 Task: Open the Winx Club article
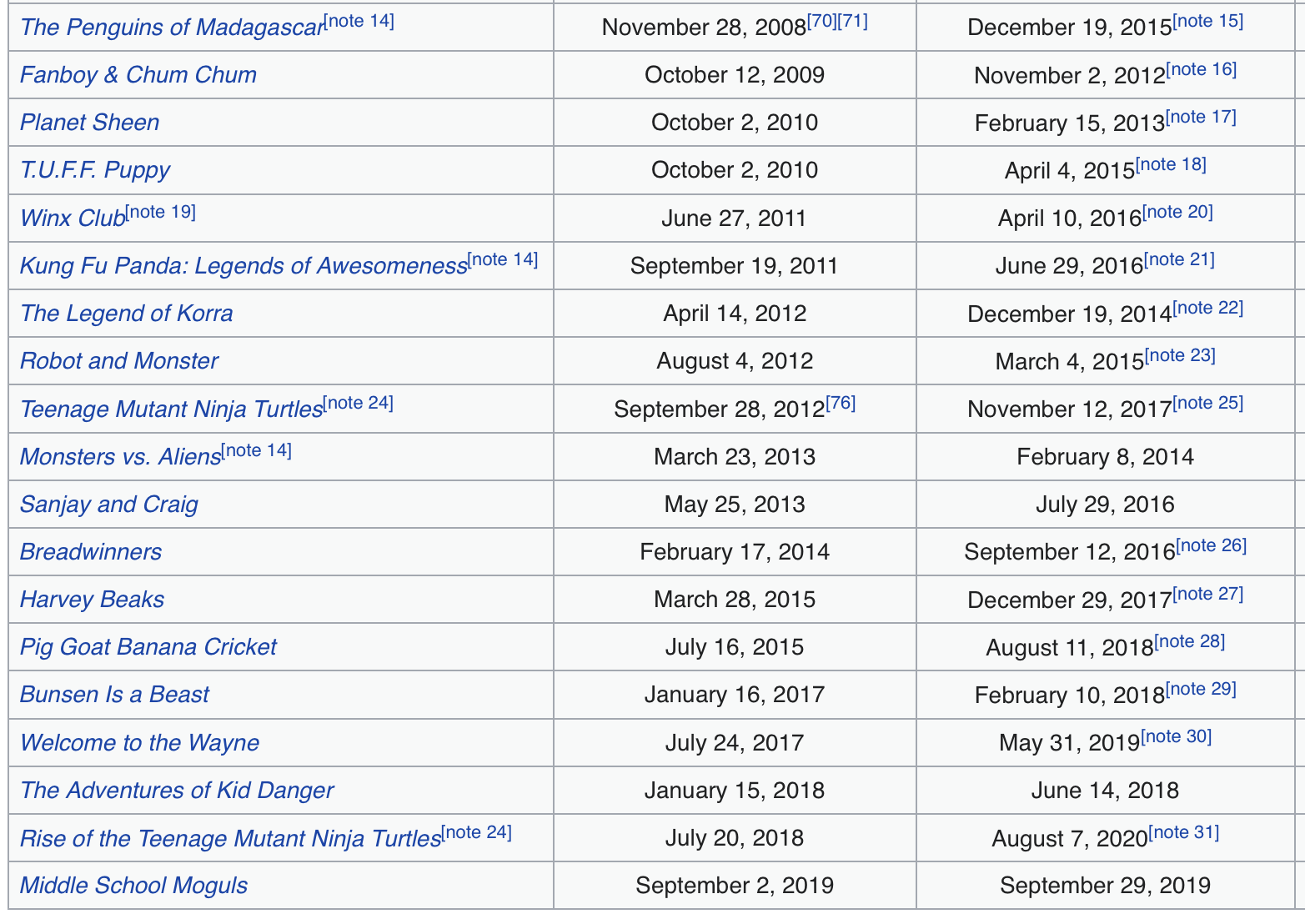click(x=73, y=218)
